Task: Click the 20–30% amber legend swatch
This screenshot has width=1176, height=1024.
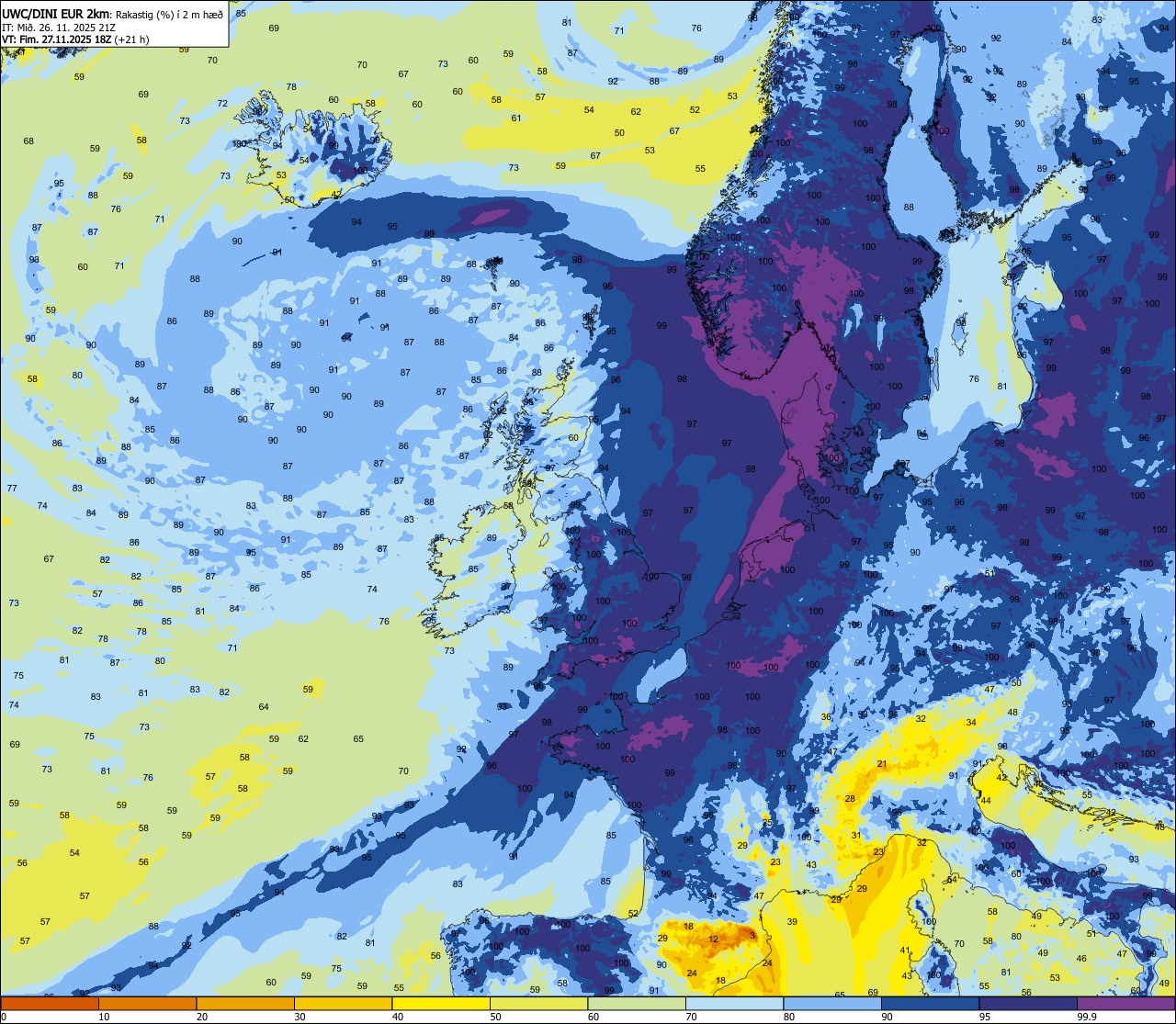Action: click(245, 1003)
